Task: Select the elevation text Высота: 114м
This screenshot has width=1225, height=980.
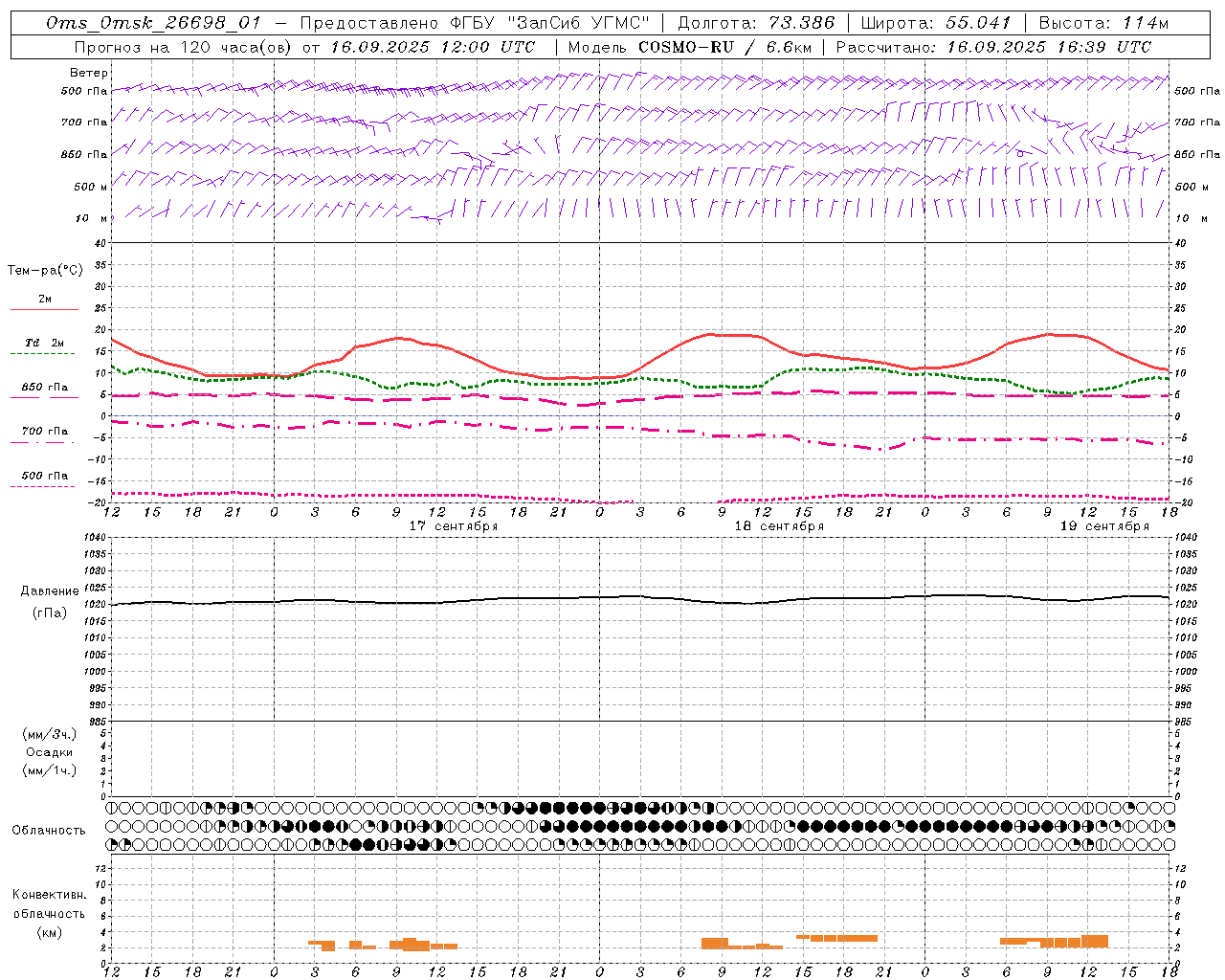Action: (1103, 23)
